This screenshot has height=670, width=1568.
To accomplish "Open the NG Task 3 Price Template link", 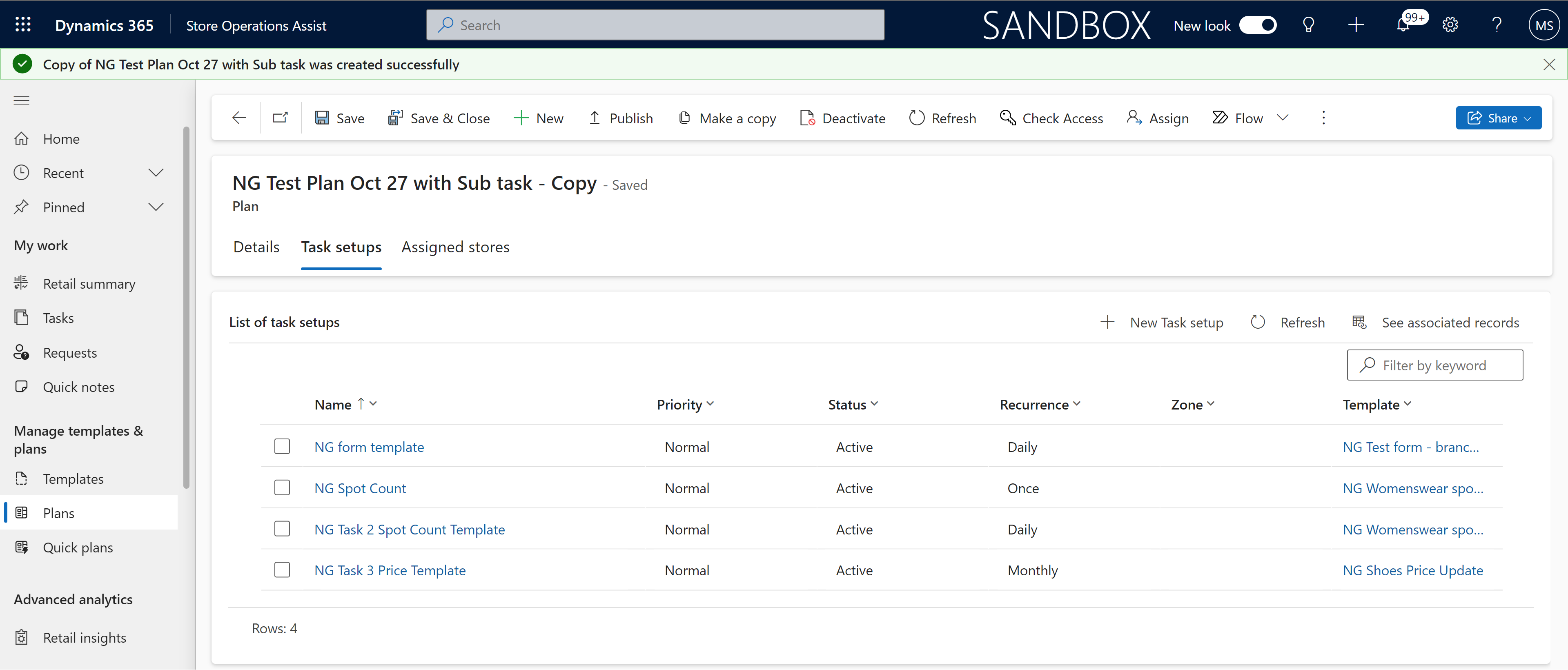I will [x=390, y=569].
